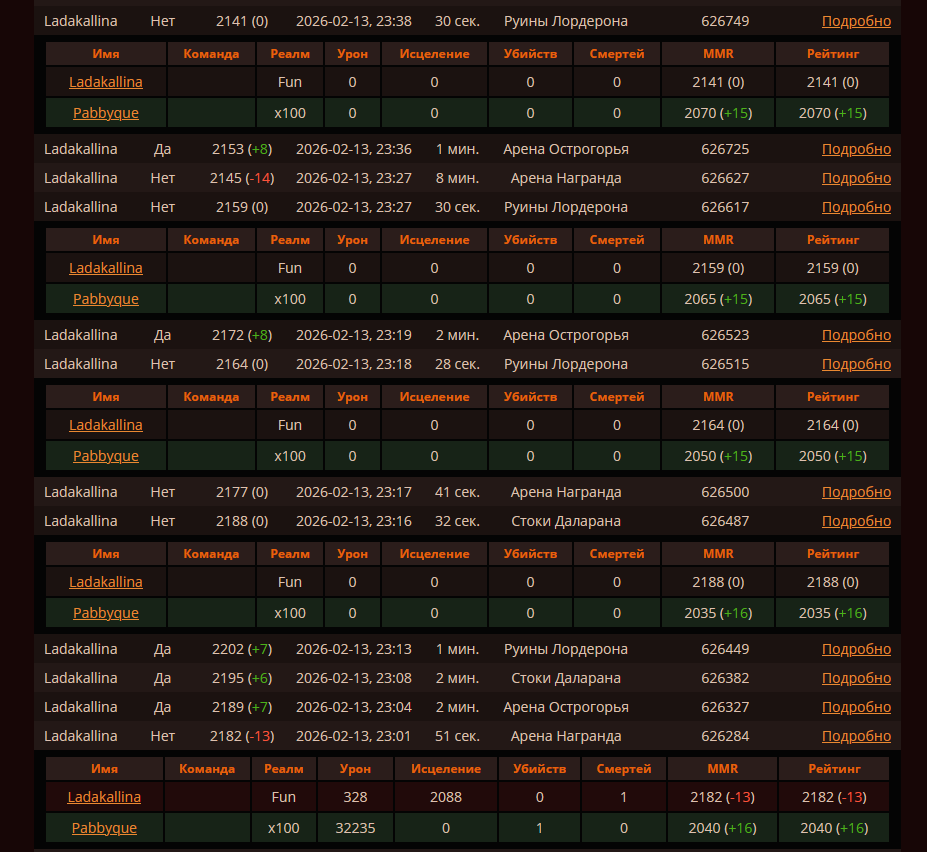View Подробно for match 626327
This screenshot has width=927, height=852.
coord(856,707)
